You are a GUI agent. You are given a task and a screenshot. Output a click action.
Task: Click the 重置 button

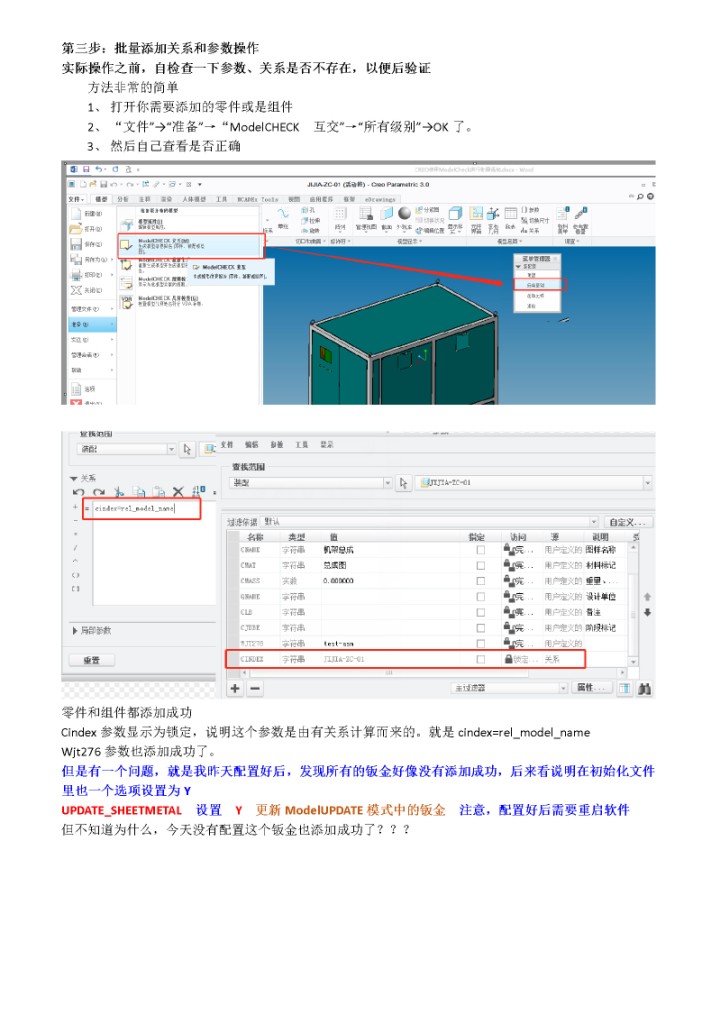pos(91,660)
